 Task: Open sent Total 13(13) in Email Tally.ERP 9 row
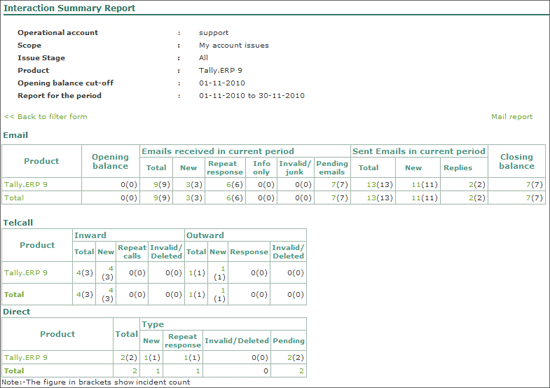[380, 184]
